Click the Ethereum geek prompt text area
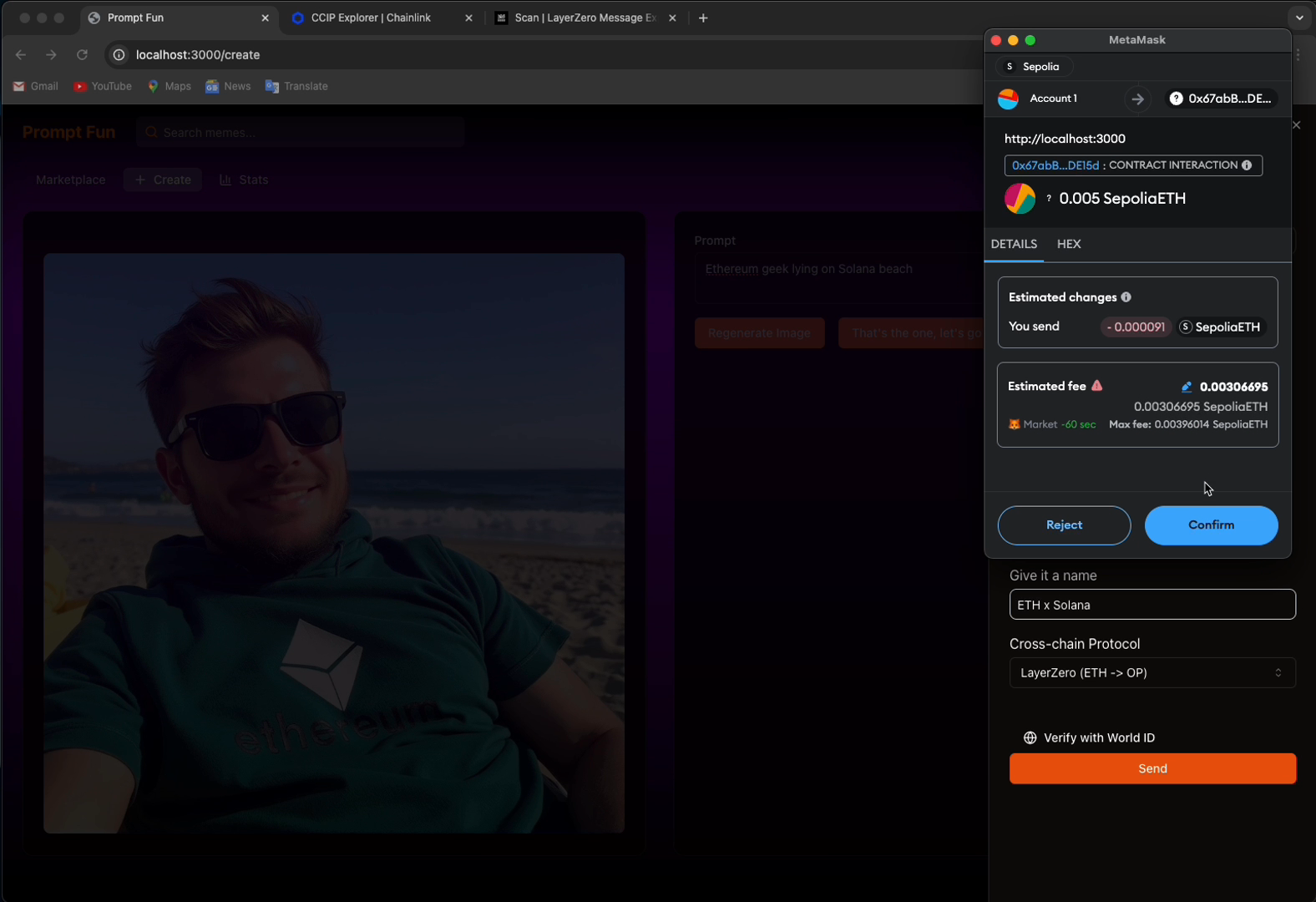The height and width of the screenshot is (902, 1316). point(839,279)
